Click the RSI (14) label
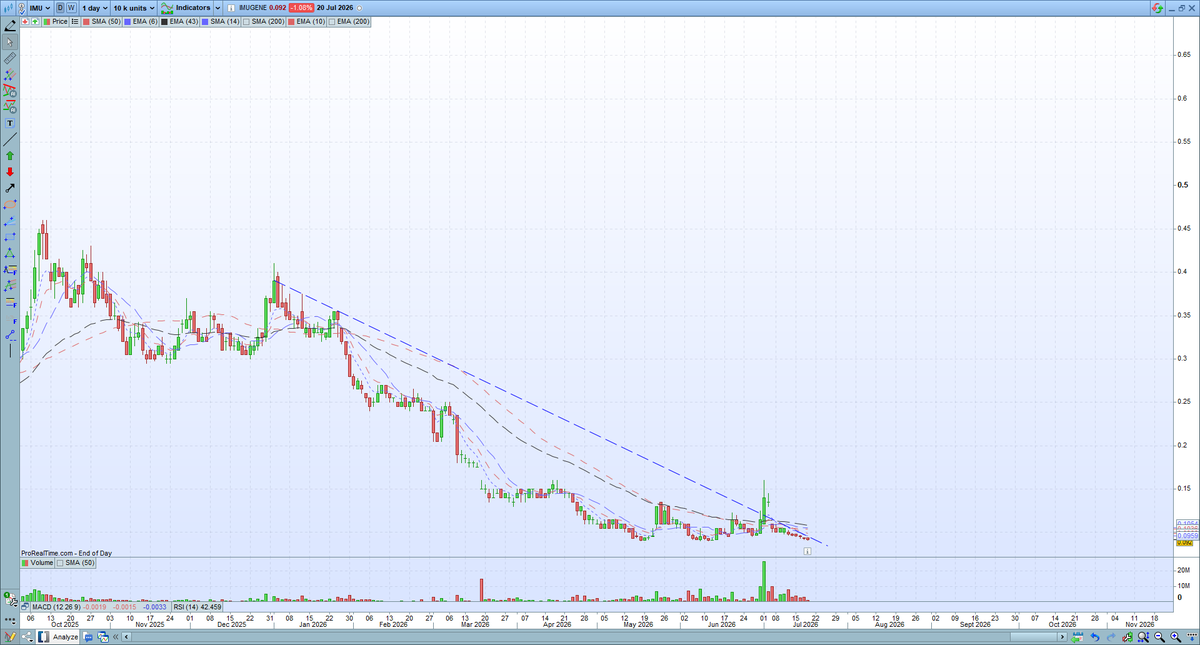The height and width of the screenshot is (645, 1200). [x=187, y=607]
